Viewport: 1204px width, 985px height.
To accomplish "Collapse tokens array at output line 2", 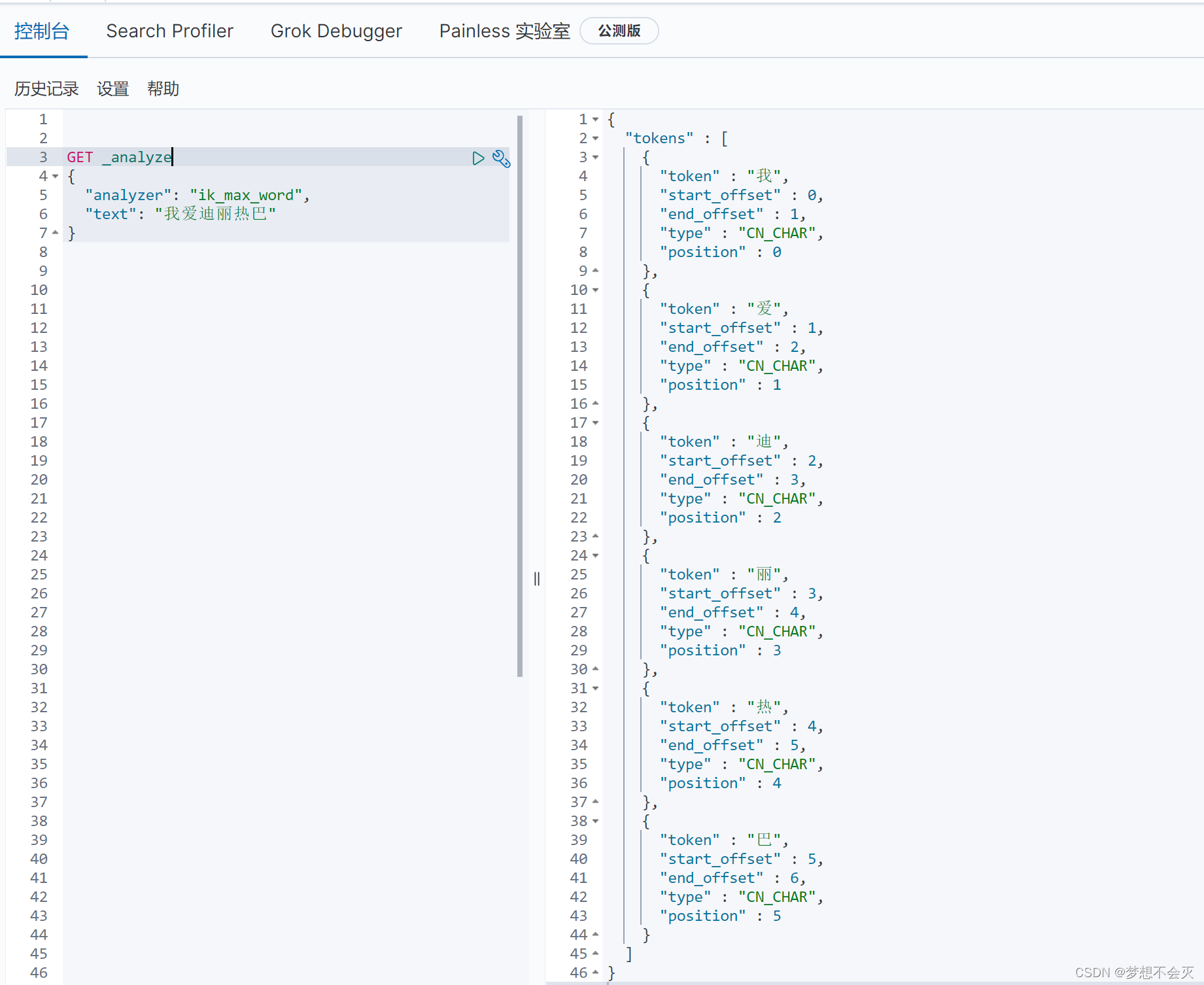I will [x=595, y=139].
